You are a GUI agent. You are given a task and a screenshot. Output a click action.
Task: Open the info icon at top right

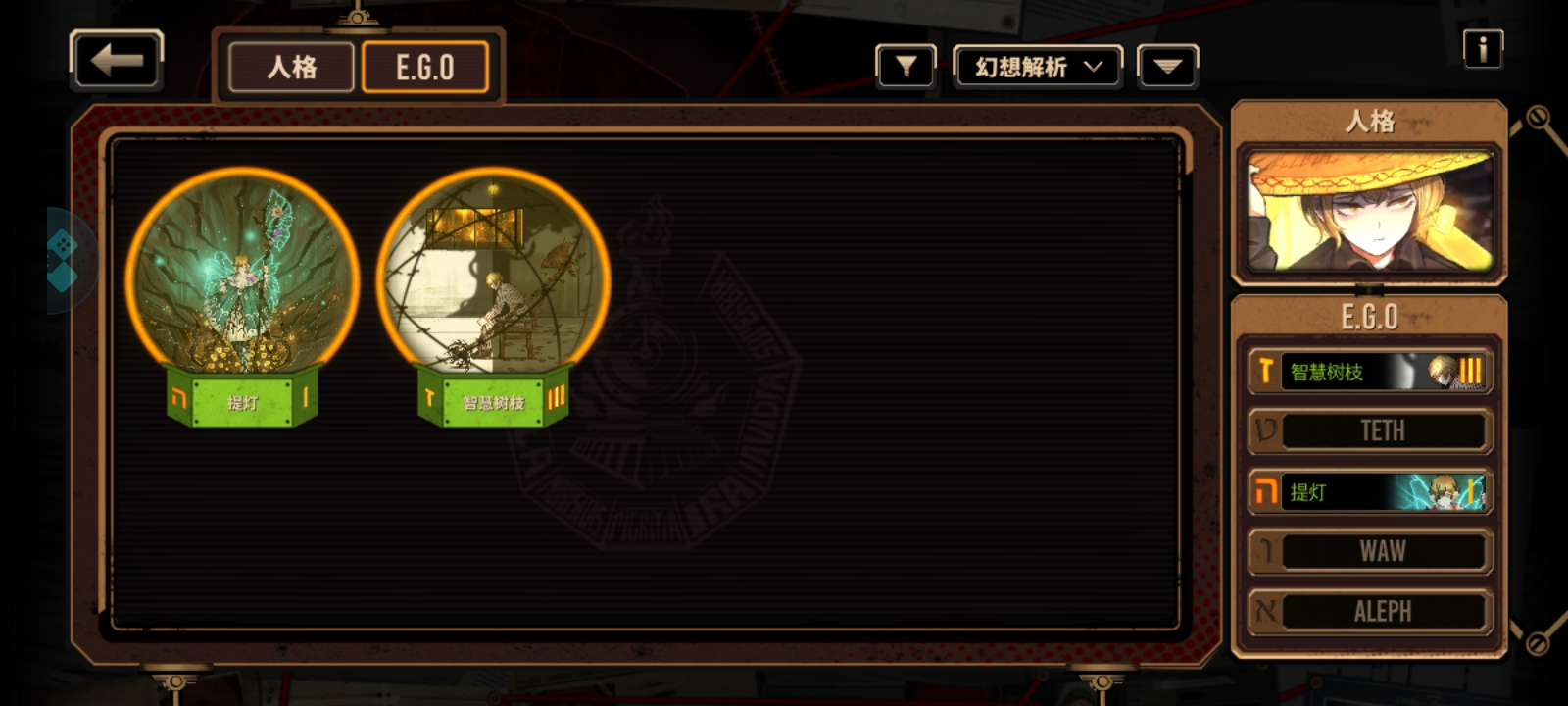1483,48
